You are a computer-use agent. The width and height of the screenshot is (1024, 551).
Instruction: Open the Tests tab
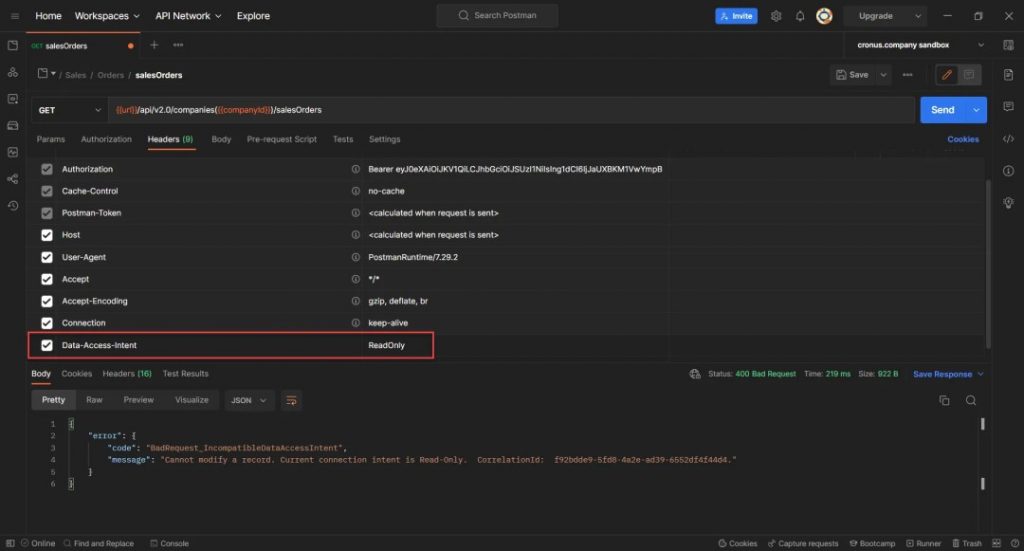coord(342,139)
